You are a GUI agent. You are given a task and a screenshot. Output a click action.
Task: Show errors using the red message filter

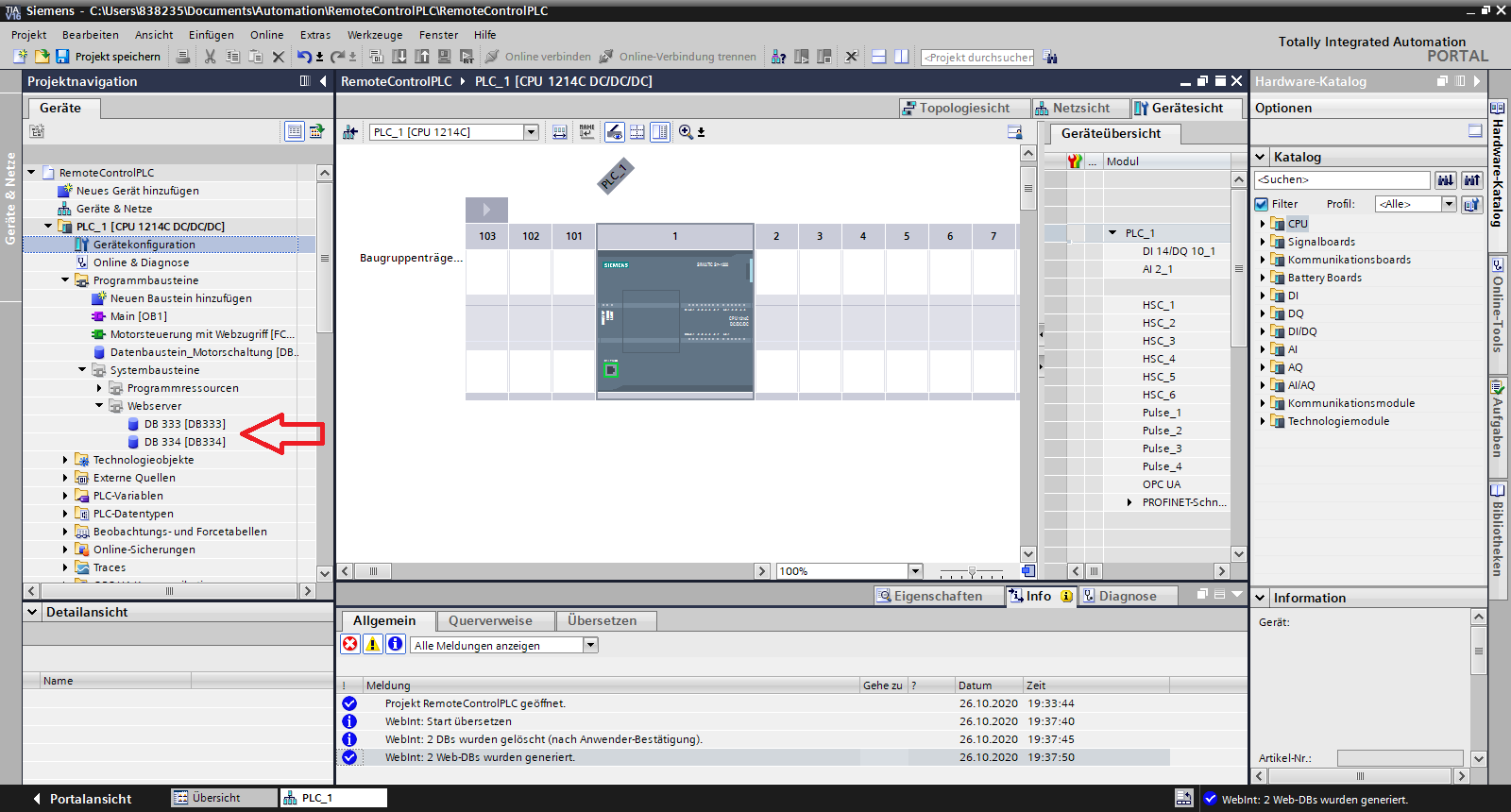coord(350,644)
